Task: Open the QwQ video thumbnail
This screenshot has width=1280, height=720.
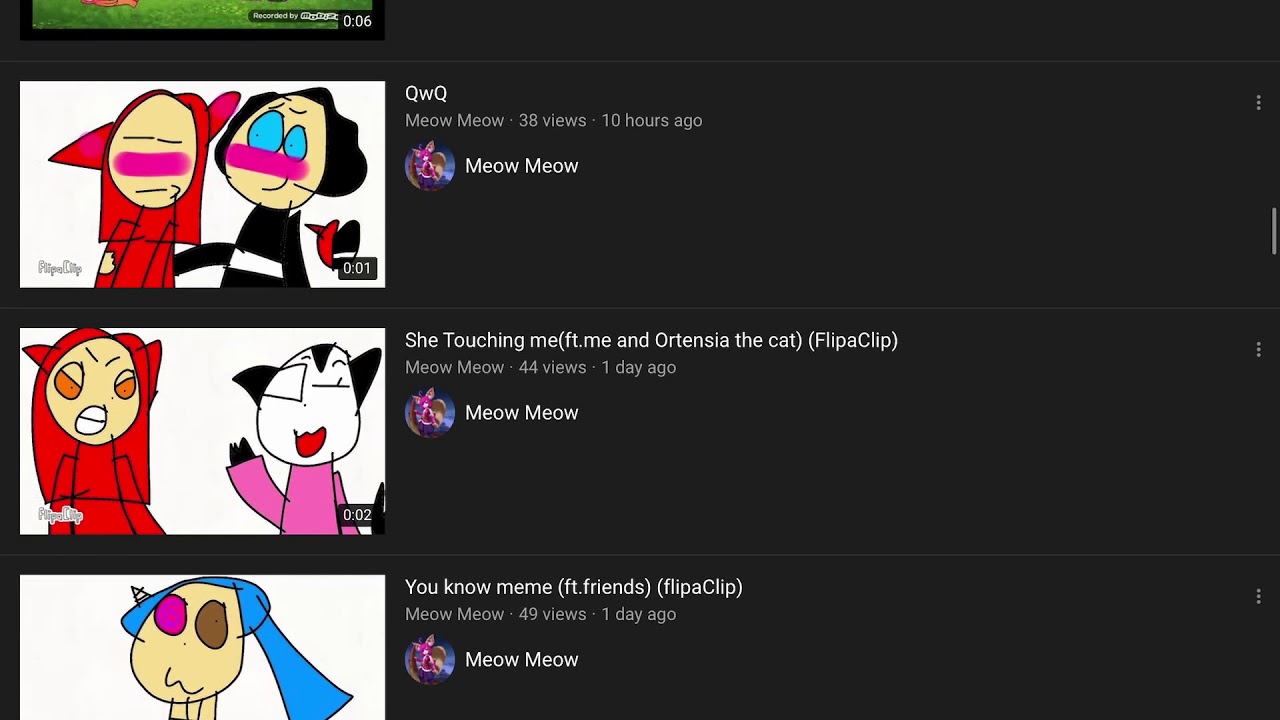Action: click(202, 184)
